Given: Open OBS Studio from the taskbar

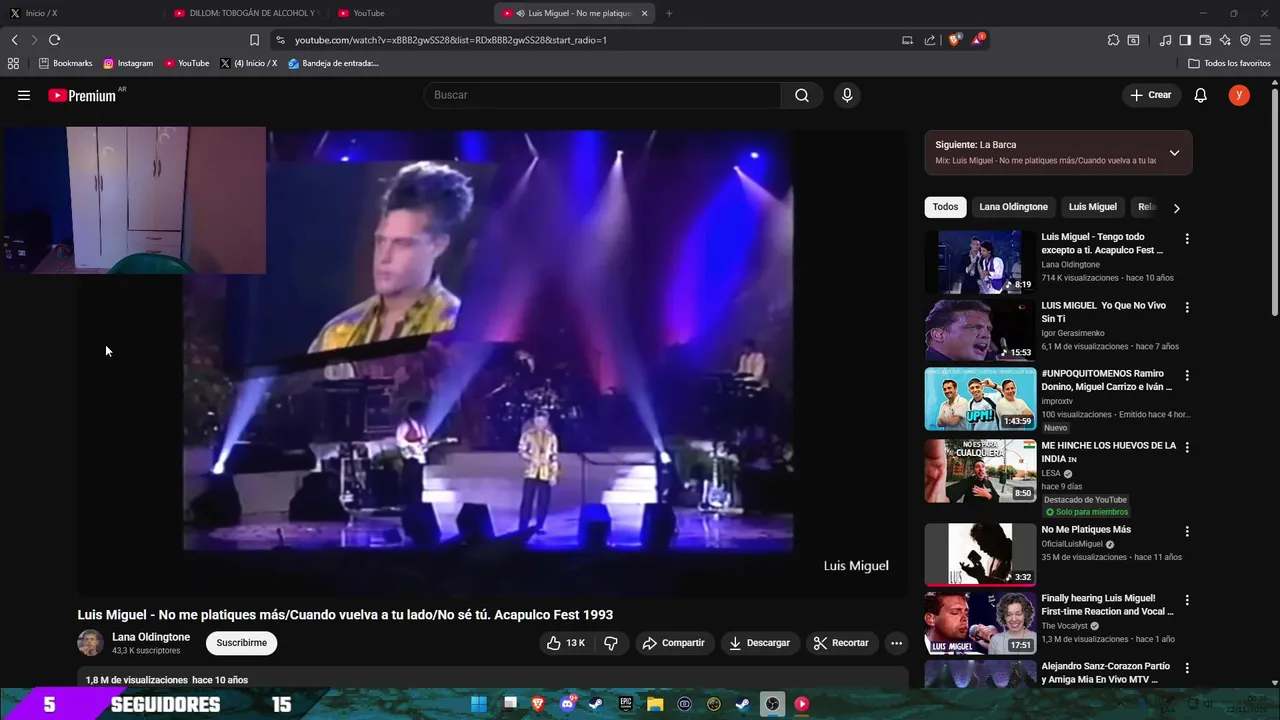Looking at the screenshot, I should [772, 704].
